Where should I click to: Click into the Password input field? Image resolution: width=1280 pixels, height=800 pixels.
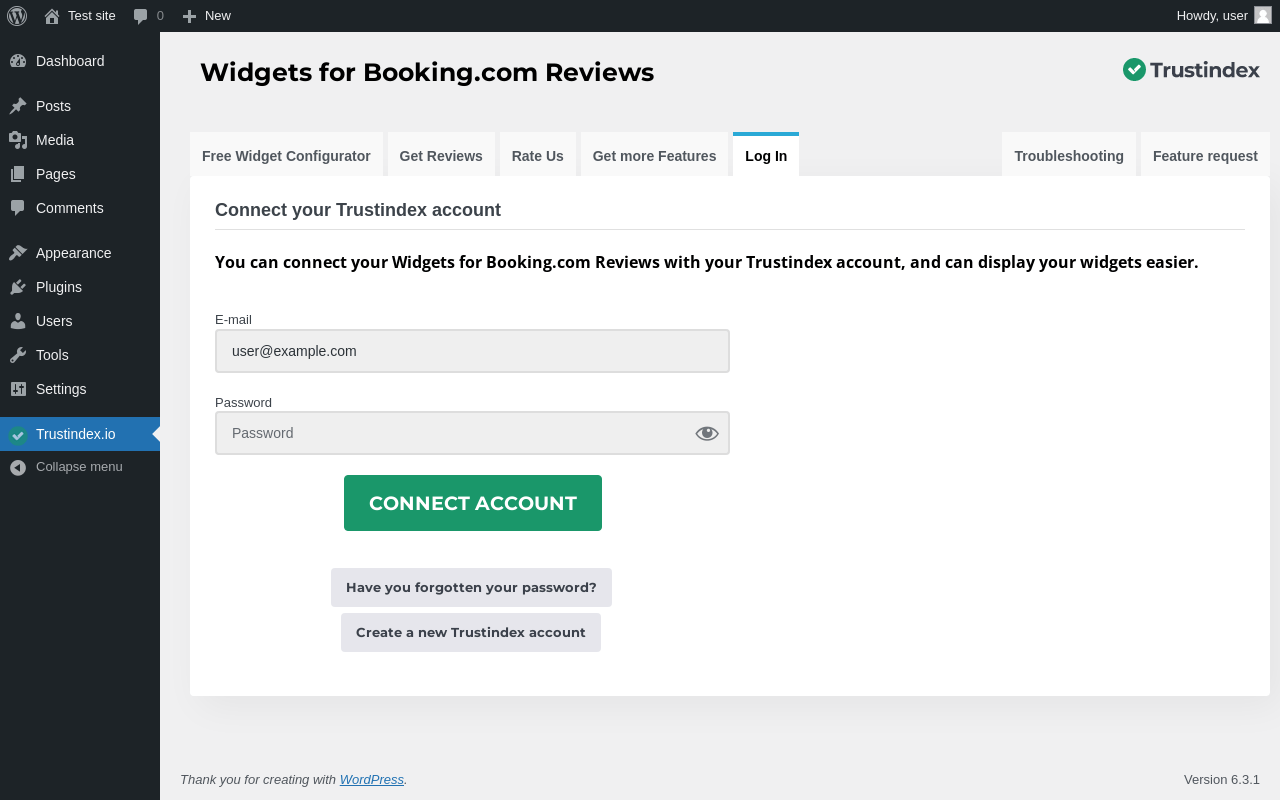point(455,433)
